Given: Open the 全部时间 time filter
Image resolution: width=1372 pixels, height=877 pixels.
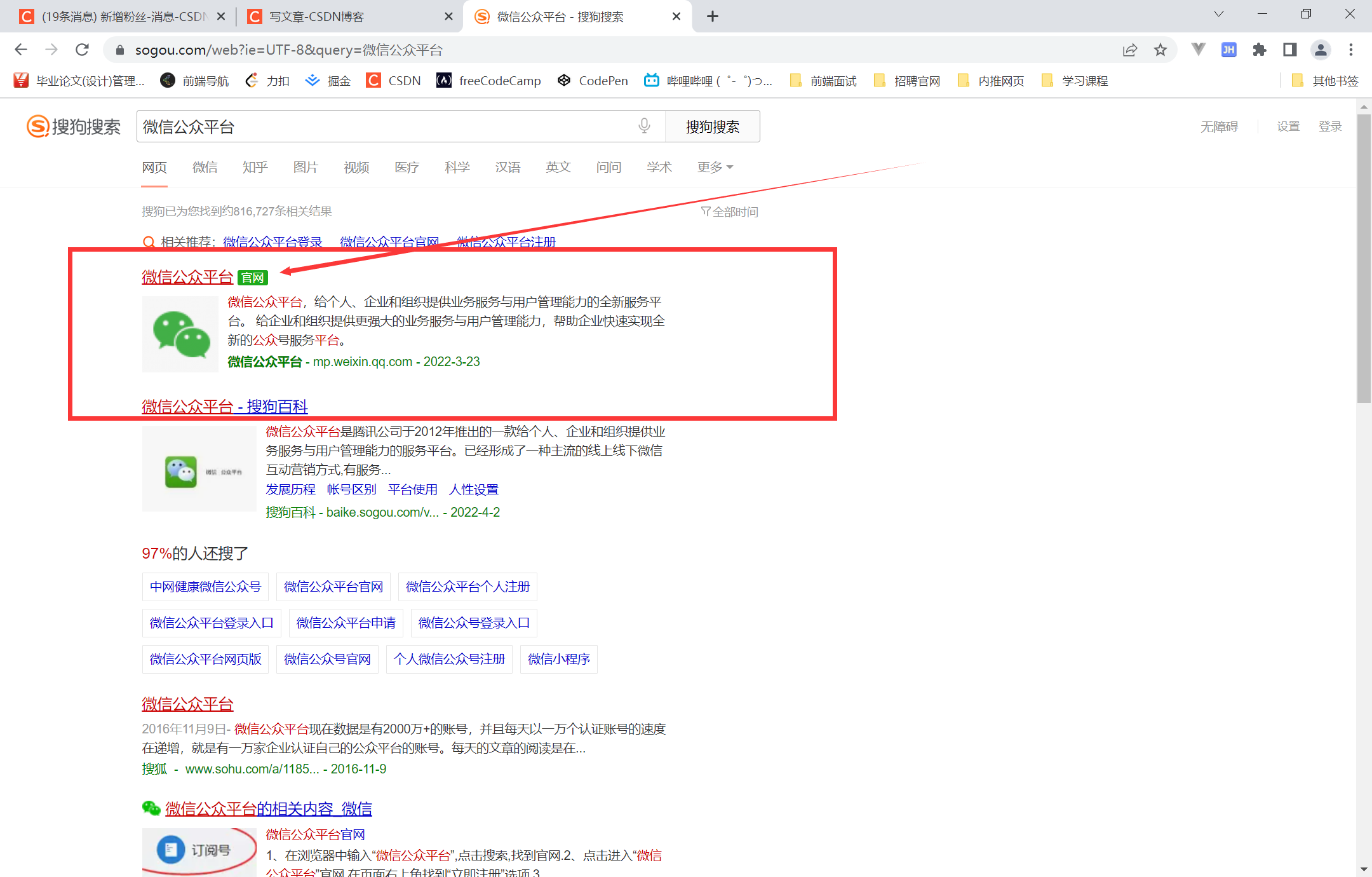Looking at the screenshot, I should click(729, 212).
